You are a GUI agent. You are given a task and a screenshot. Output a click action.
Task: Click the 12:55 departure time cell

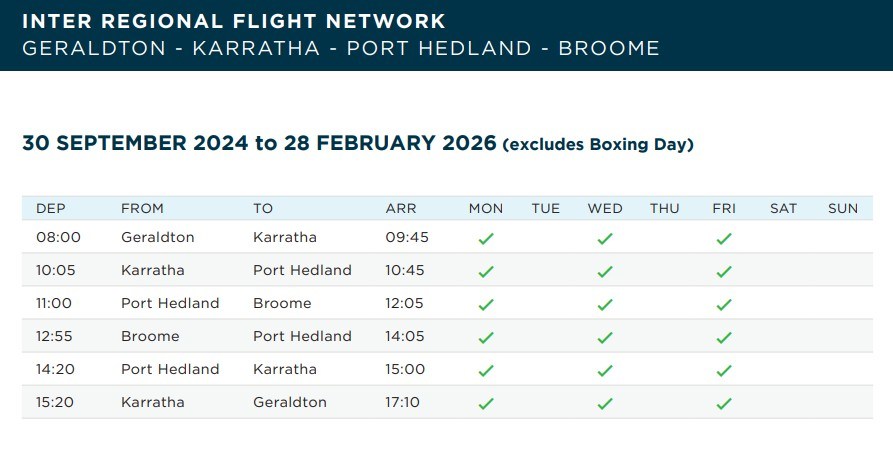(54, 336)
